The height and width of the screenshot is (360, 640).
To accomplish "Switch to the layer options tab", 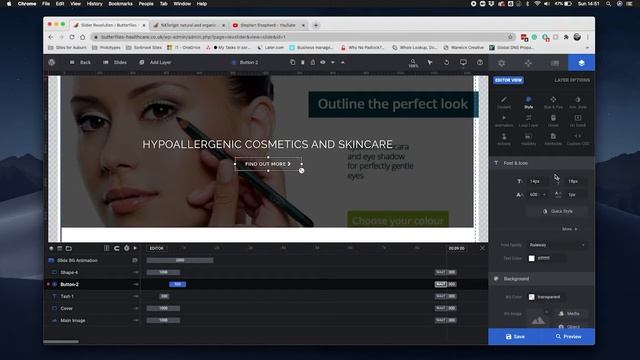I will 581,63.
